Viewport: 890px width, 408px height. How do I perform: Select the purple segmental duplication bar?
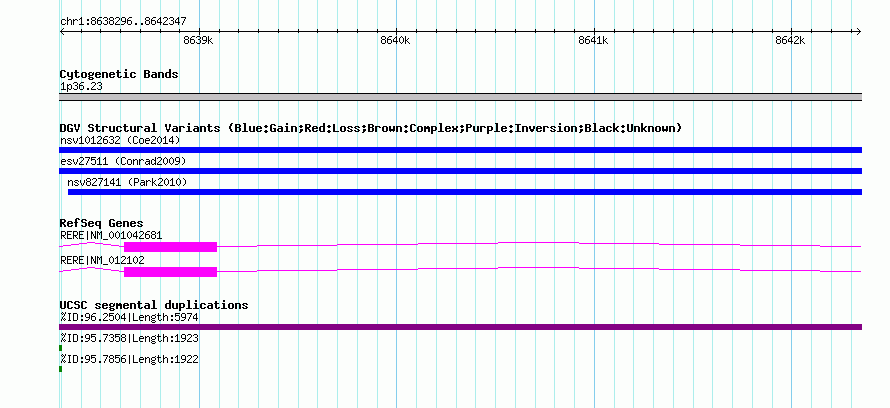pyautogui.click(x=460, y=327)
